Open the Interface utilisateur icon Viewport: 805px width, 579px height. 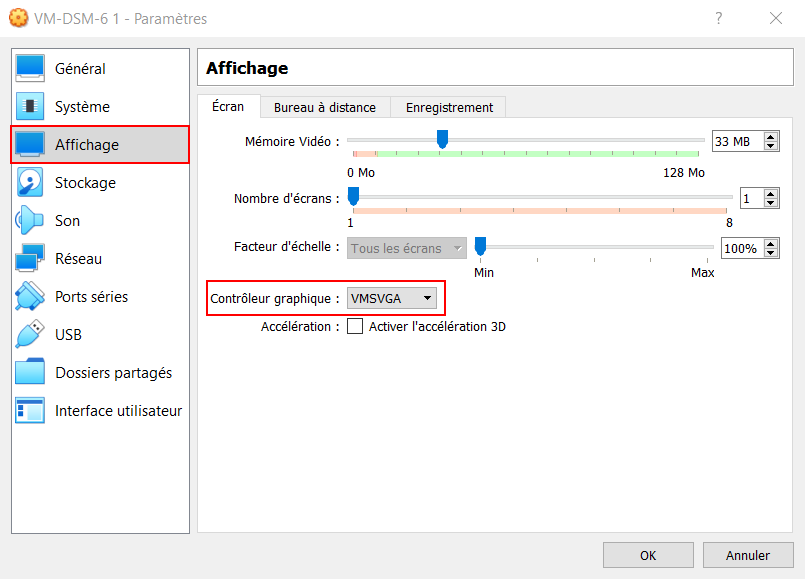pos(30,410)
